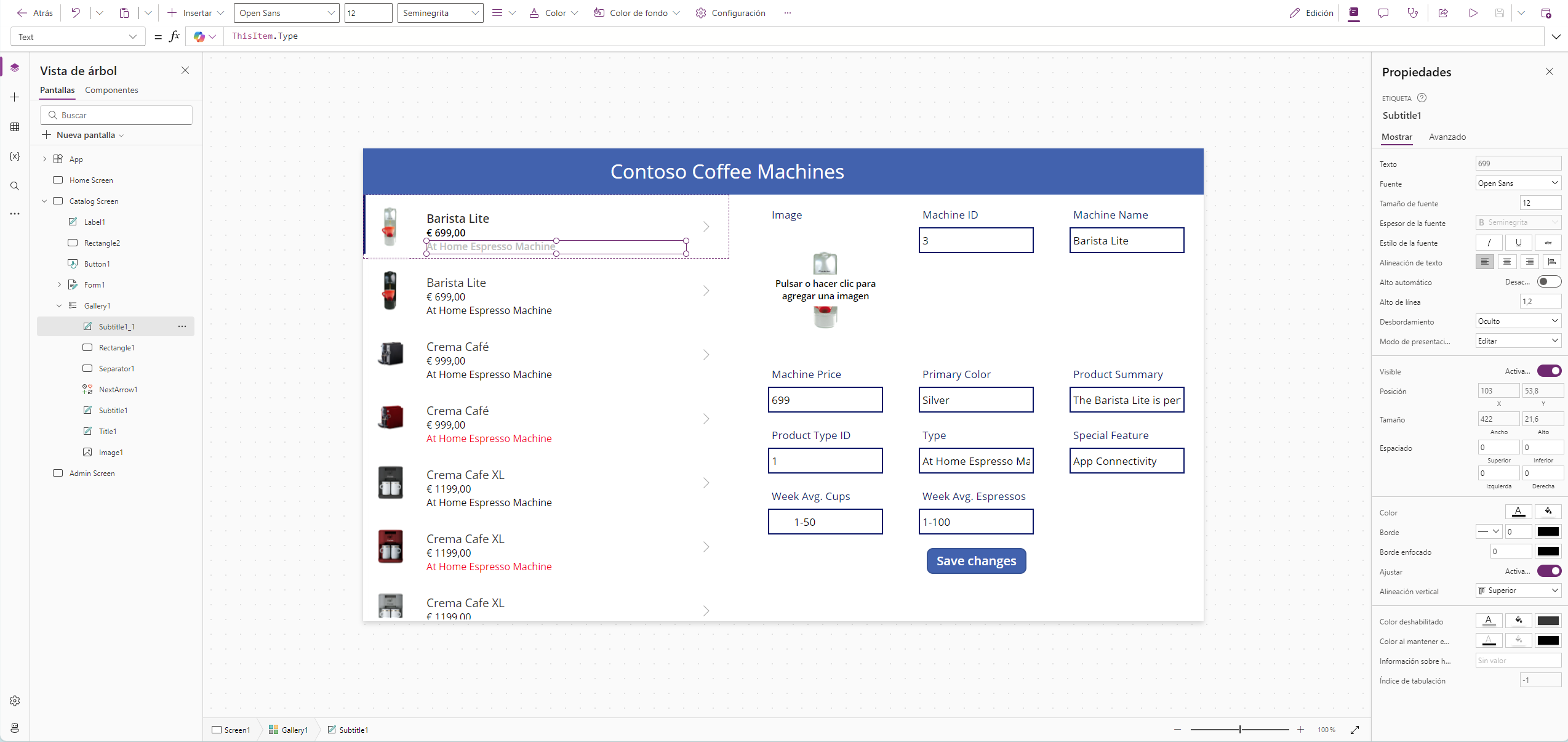Open the Open Sans font dropdown
Screen dimensions: 1568x742
coord(287,13)
